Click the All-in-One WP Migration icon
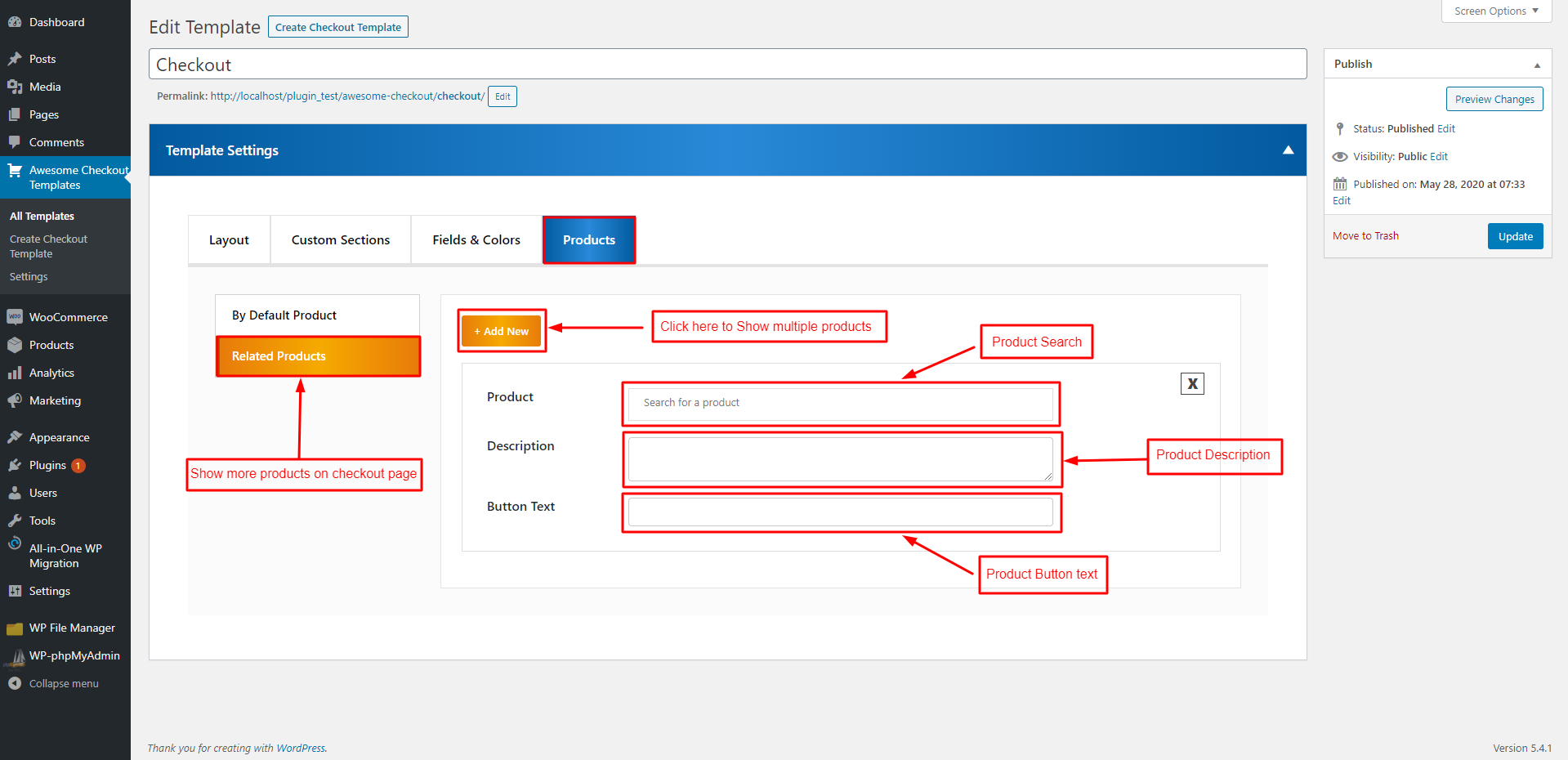This screenshot has height=760, width=1568. 15,543
